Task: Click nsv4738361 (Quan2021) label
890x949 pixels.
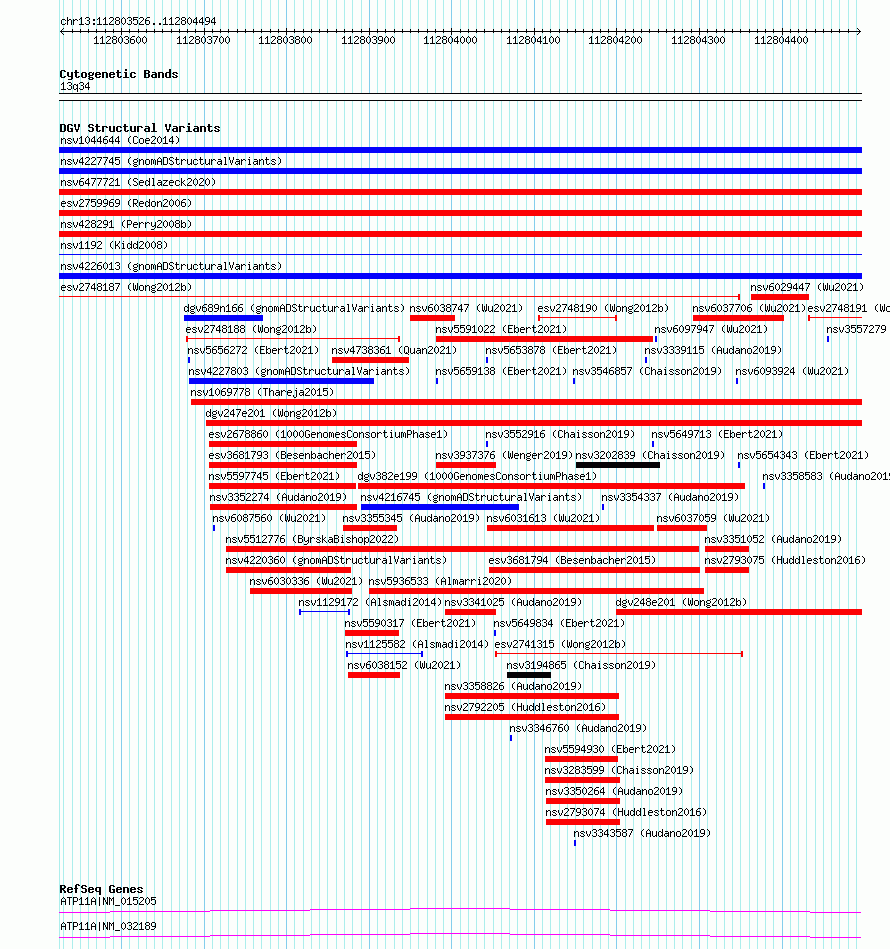Action: coord(394,350)
